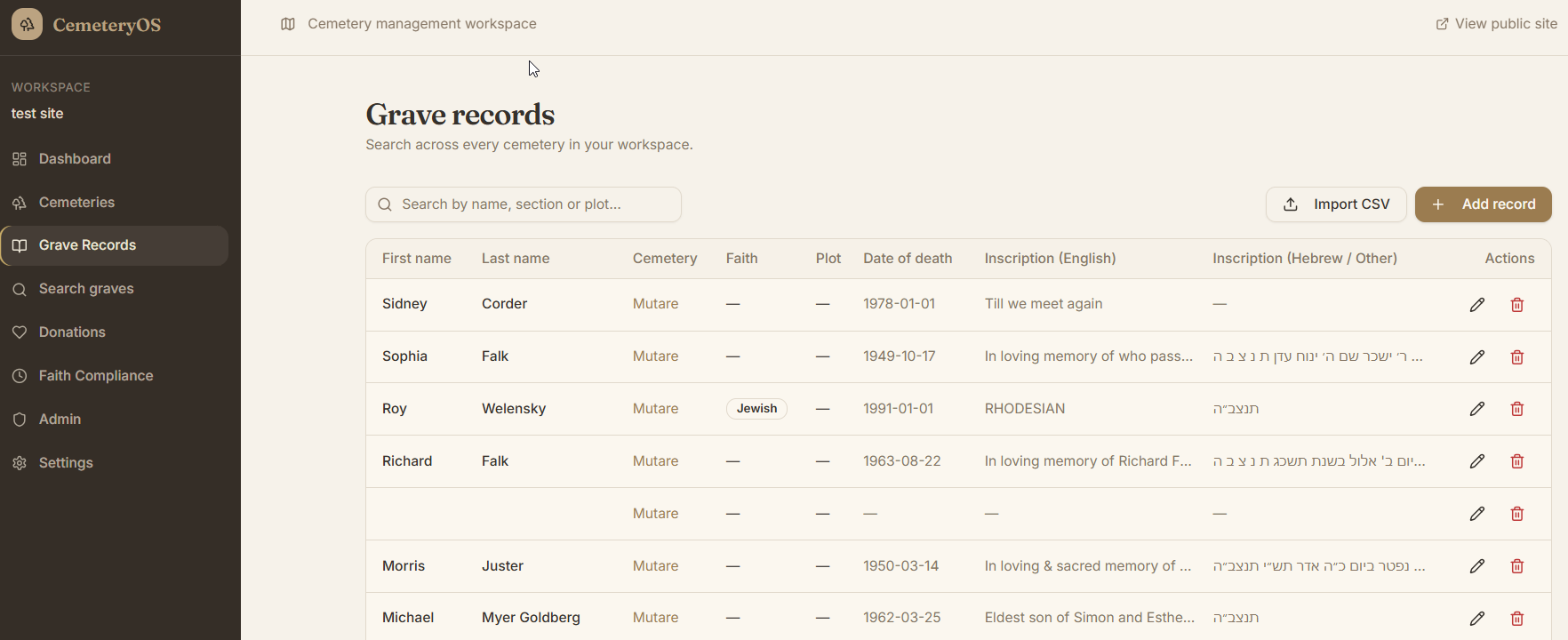Delete the Morris Juster record
1568x640 pixels.
click(x=1517, y=566)
